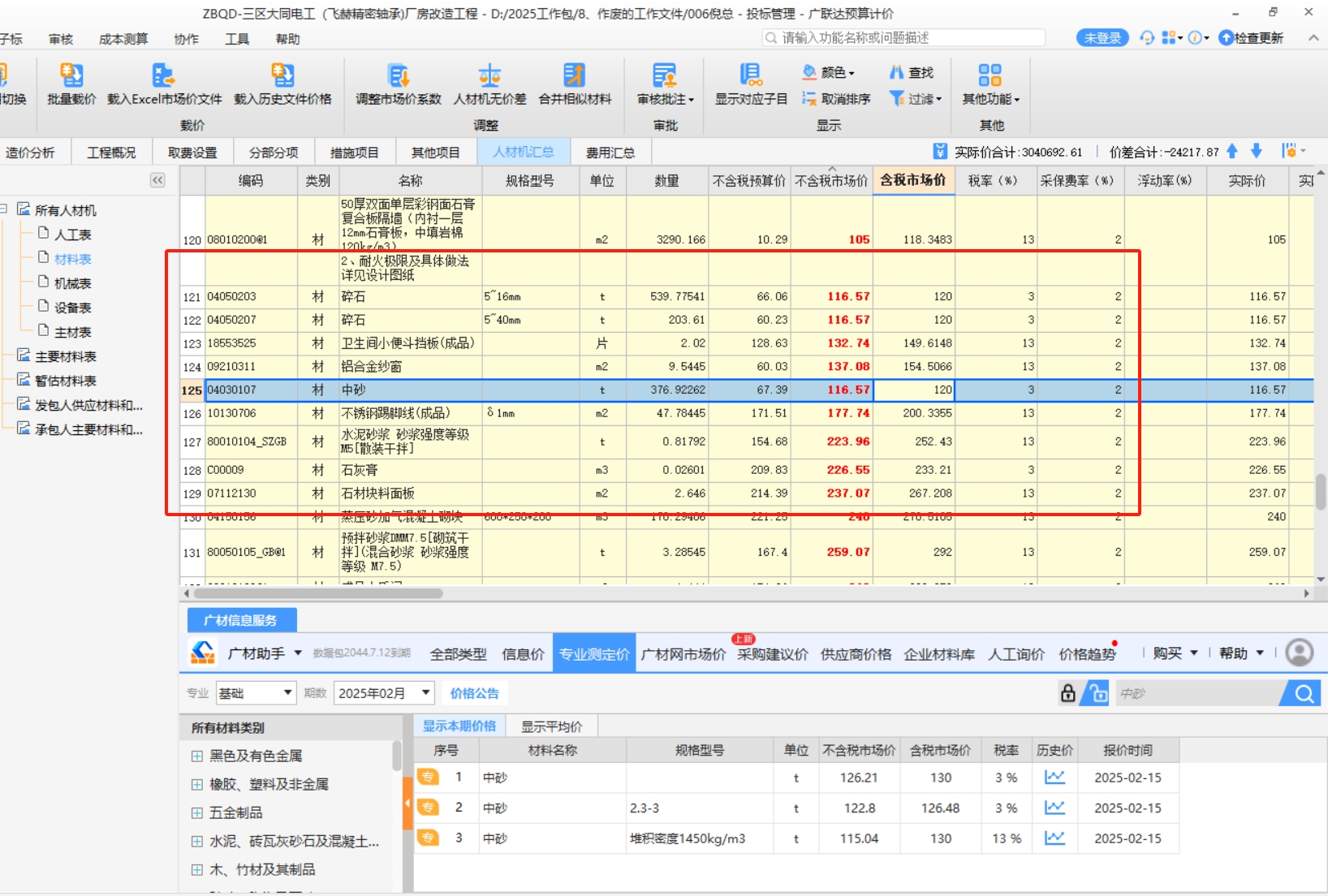Open the 成本测算 menu
Image resolution: width=1328 pixels, height=896 pixels.
point(123,39)
